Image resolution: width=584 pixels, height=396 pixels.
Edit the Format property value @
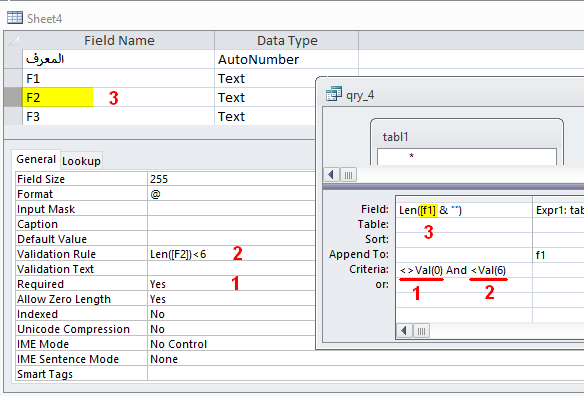coord(231,194)
